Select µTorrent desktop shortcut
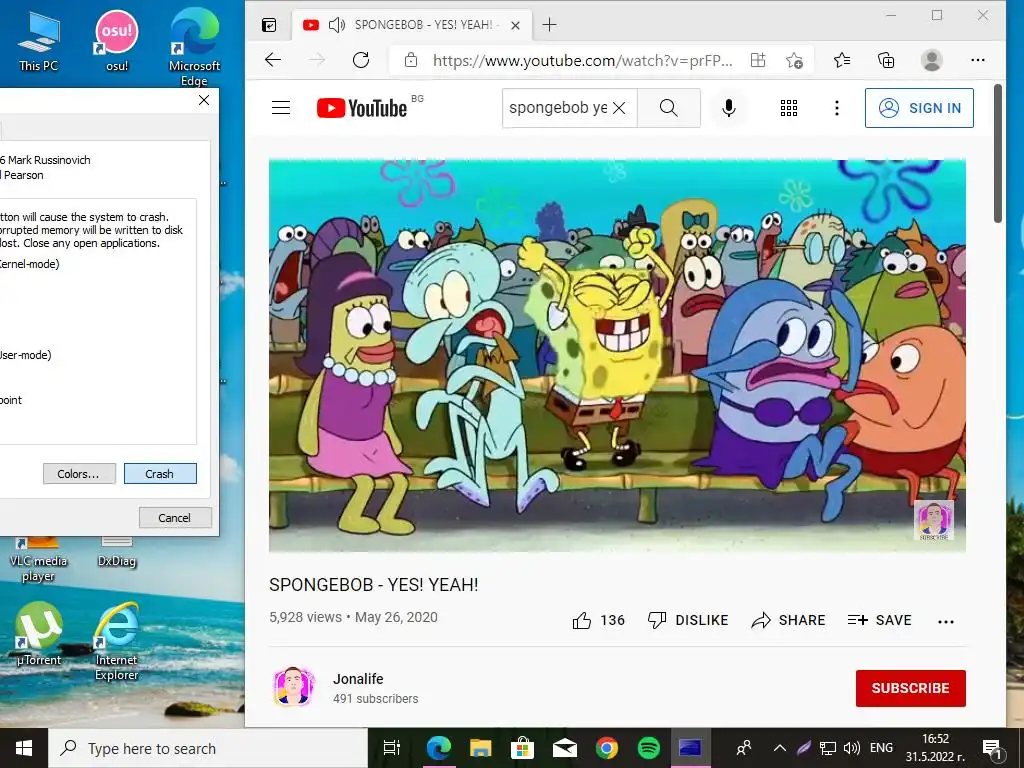This screenshot has width=1024, height=768. point(39,634)
